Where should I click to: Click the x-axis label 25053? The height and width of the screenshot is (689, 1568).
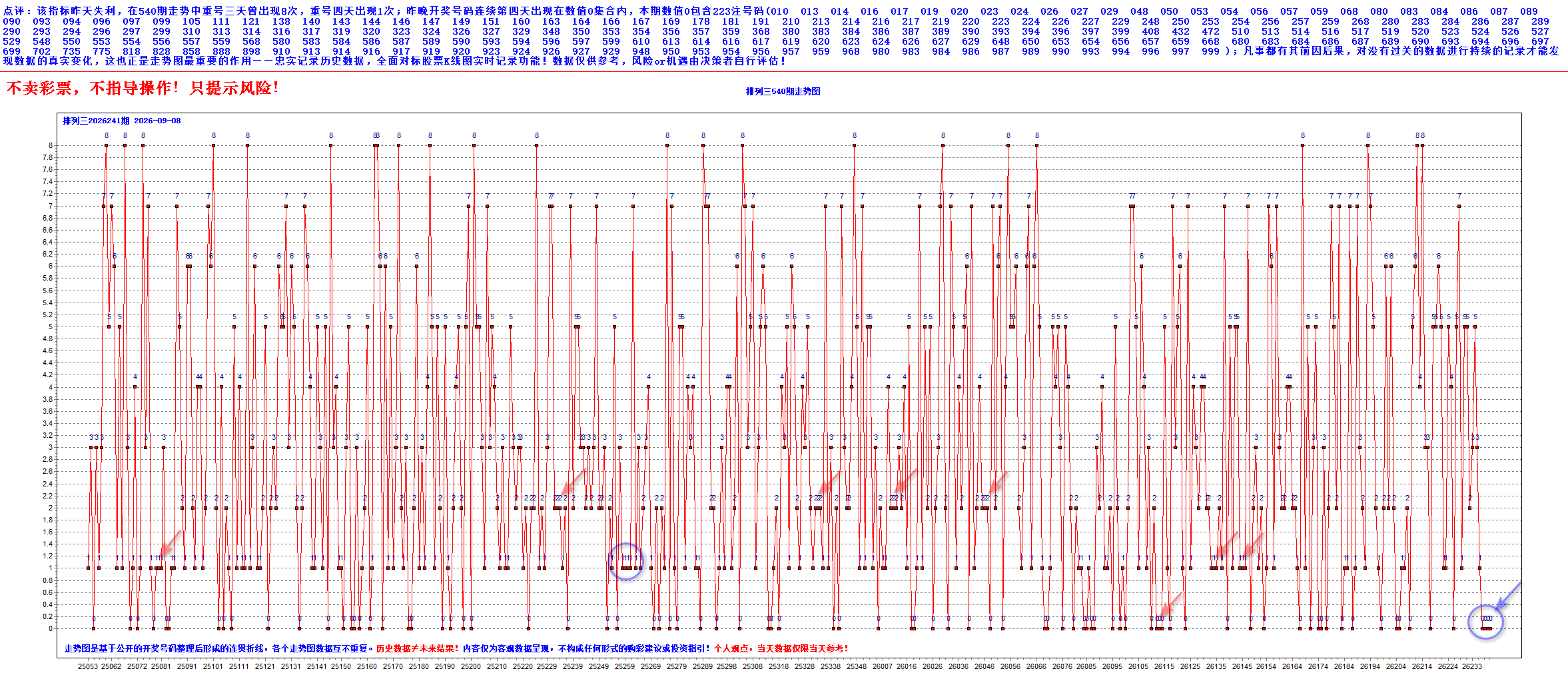[87, 666]
